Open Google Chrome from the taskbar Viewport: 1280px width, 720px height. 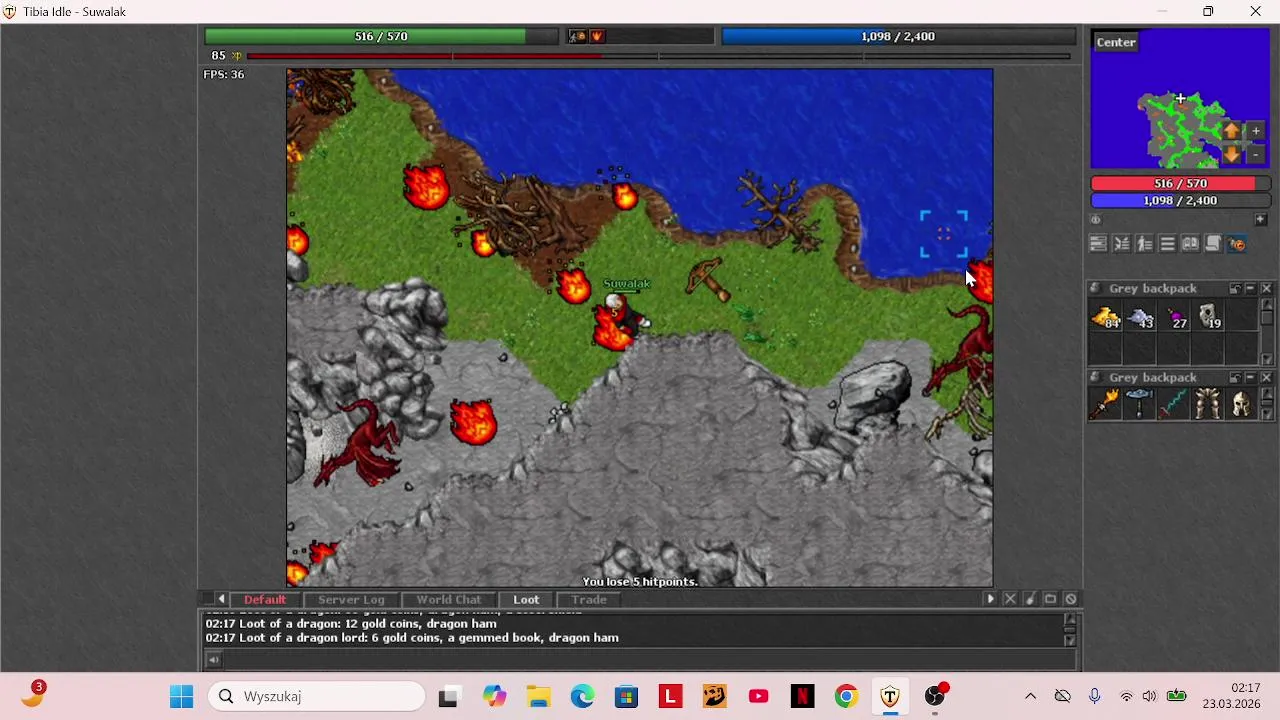coord(846,696)
